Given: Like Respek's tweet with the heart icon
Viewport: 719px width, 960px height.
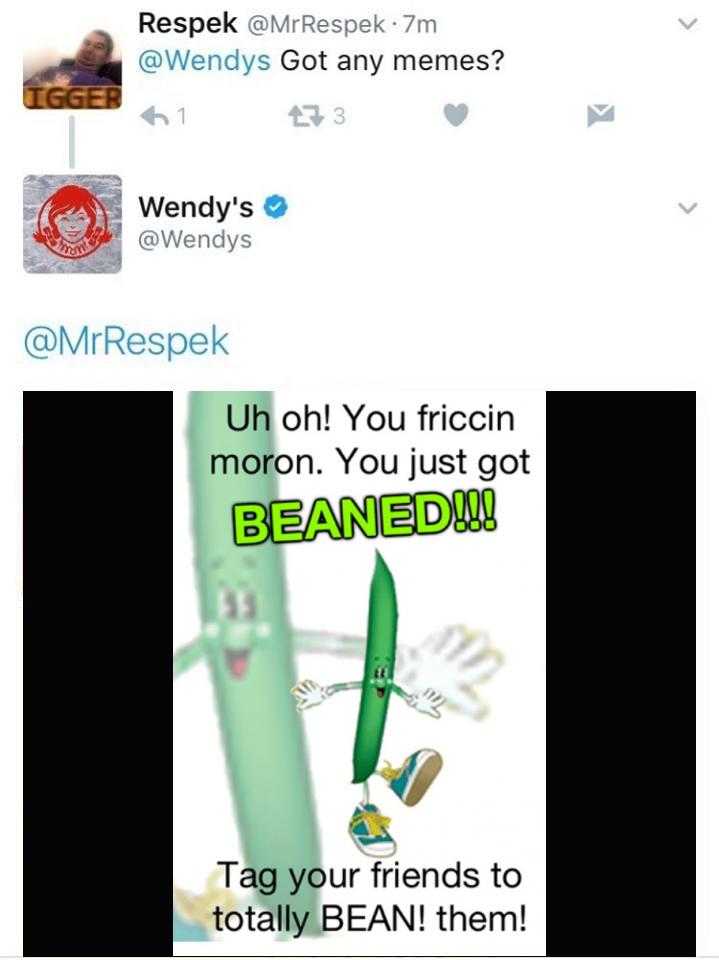Looking at the screenshot, I should [x=456, y=114].
